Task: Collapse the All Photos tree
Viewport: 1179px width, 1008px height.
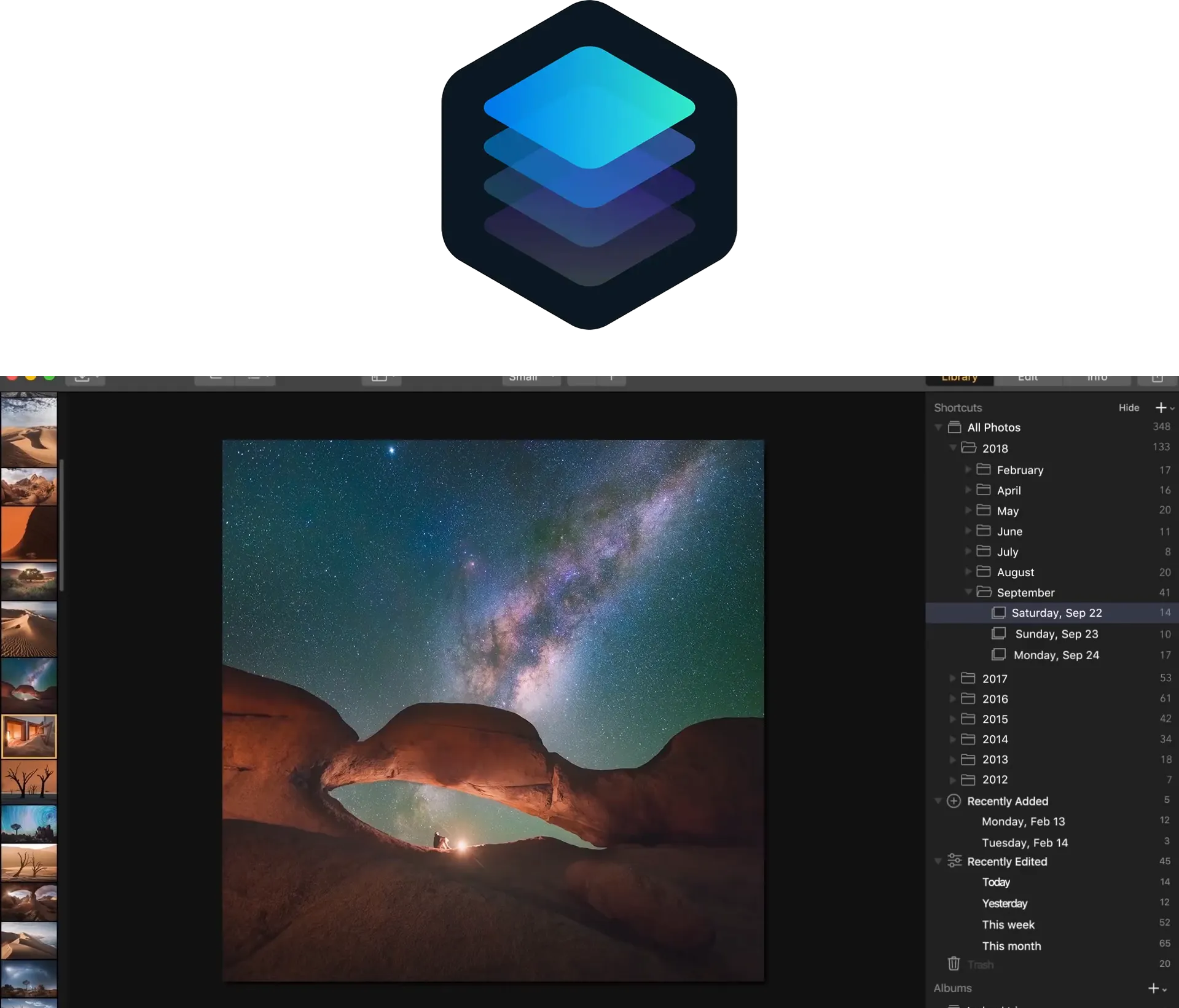Action: [x=938, y=428]
